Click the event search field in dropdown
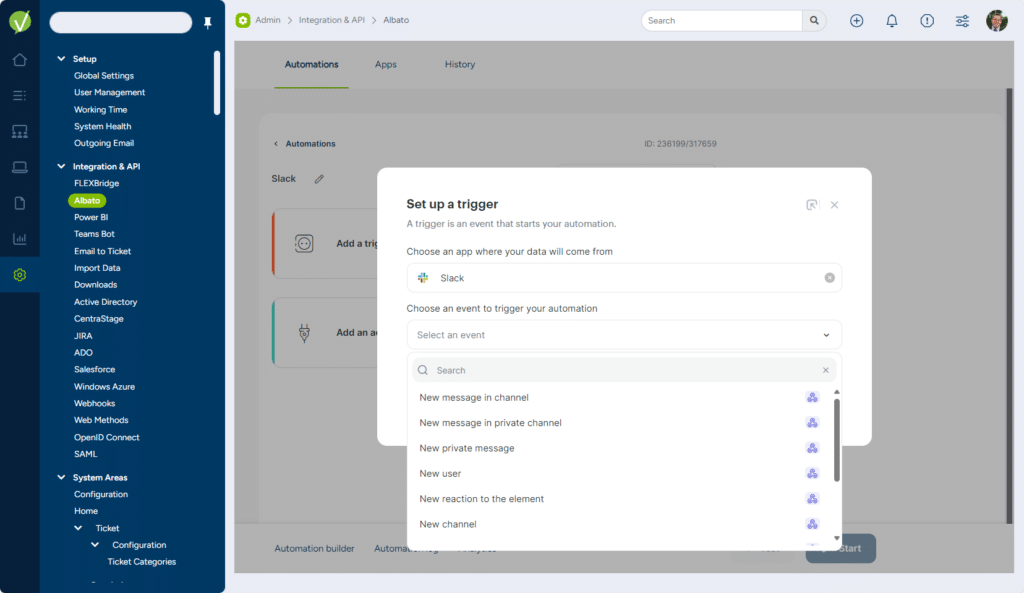 point(620,370)
